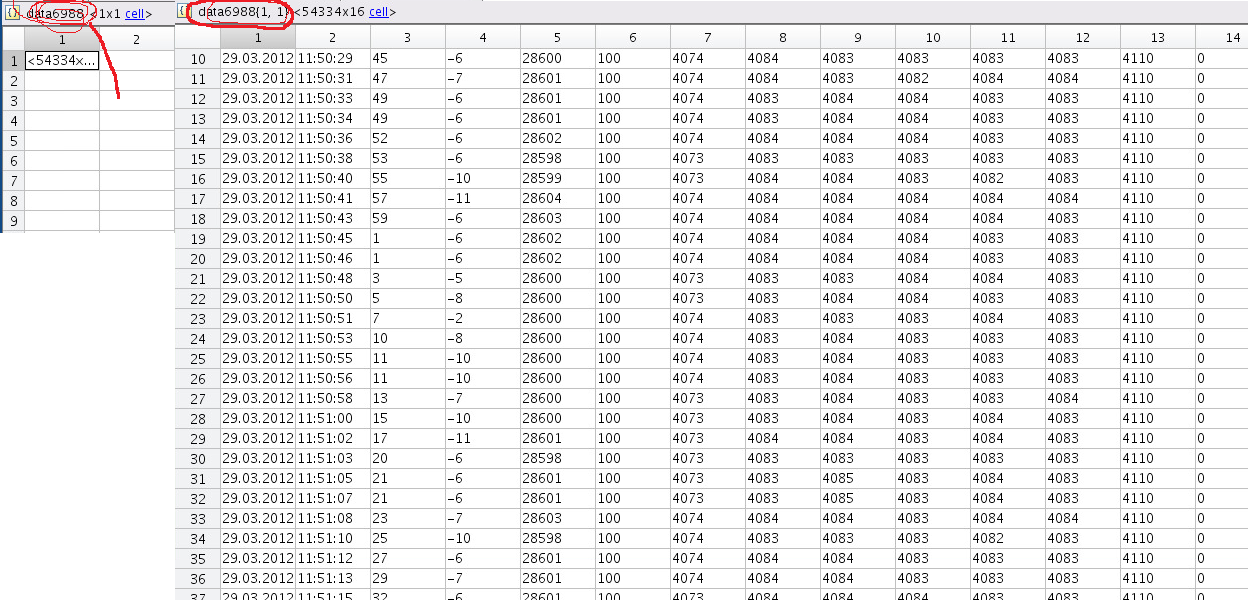Click time cell 11:50:29 in row 10
The width and height of the screenshot is (1248, 600).
(332, 59)
